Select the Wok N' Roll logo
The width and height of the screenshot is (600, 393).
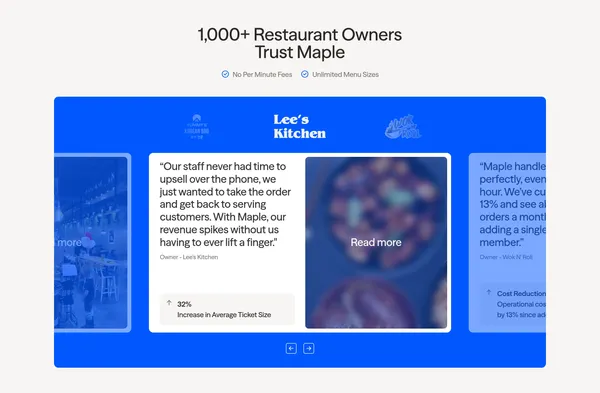(x=403, y=127)
